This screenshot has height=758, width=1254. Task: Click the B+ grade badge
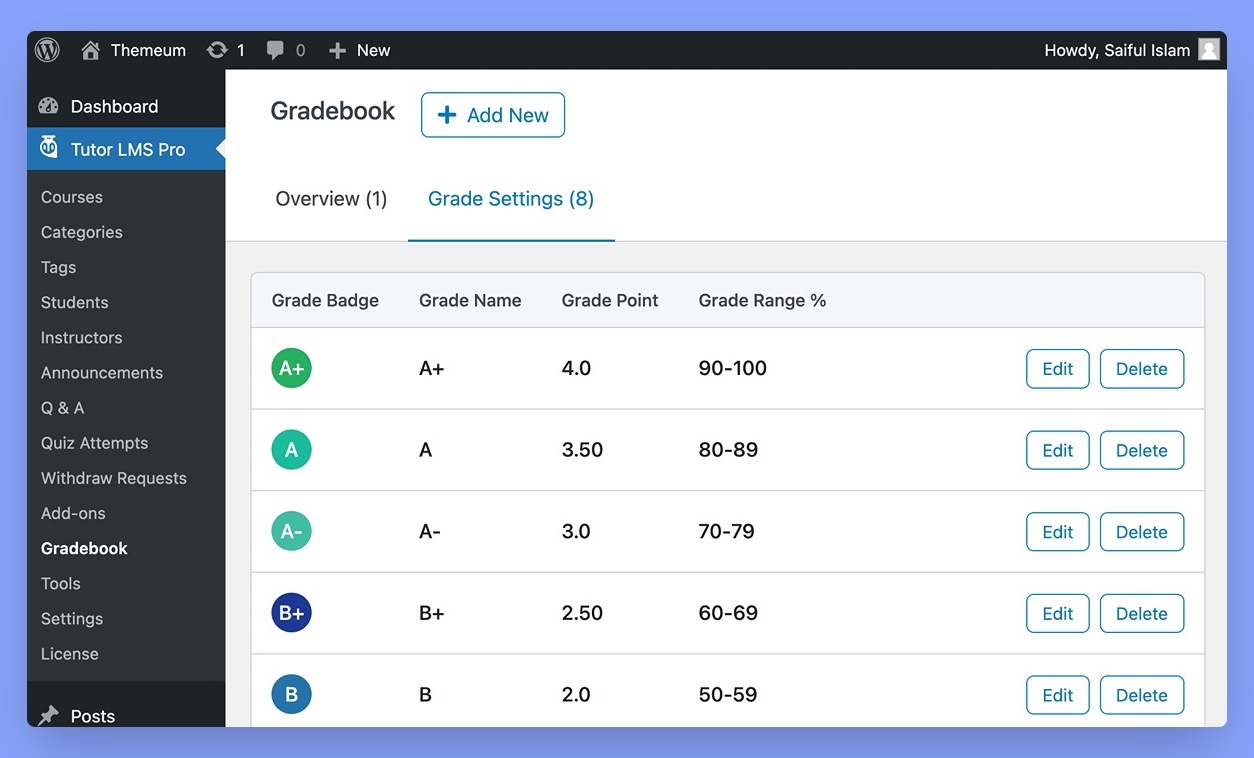coord(291,613)
